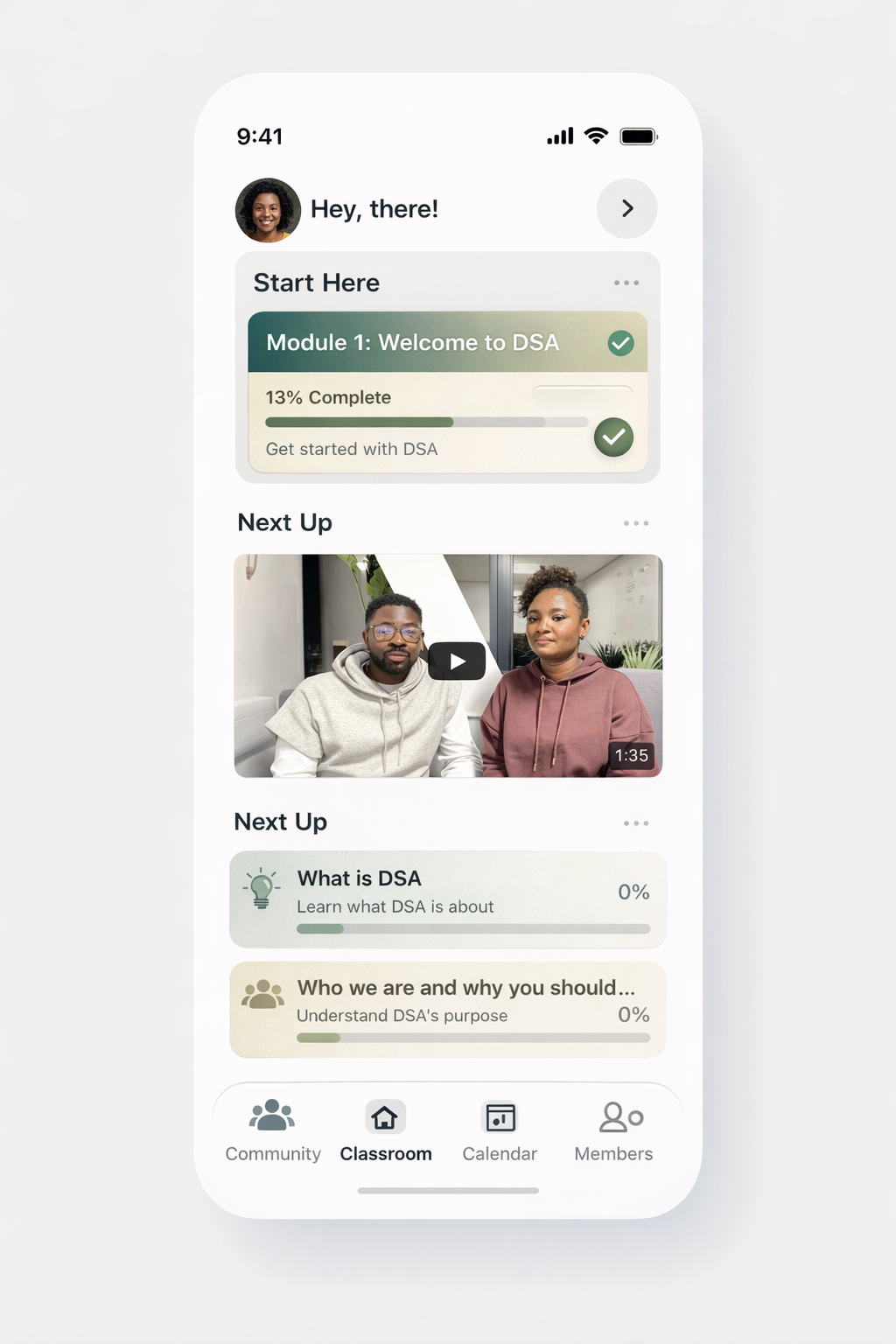Open the three-dots menu above the video
896x1344 pixels.
pyautogui.click(x=636, y=523)
